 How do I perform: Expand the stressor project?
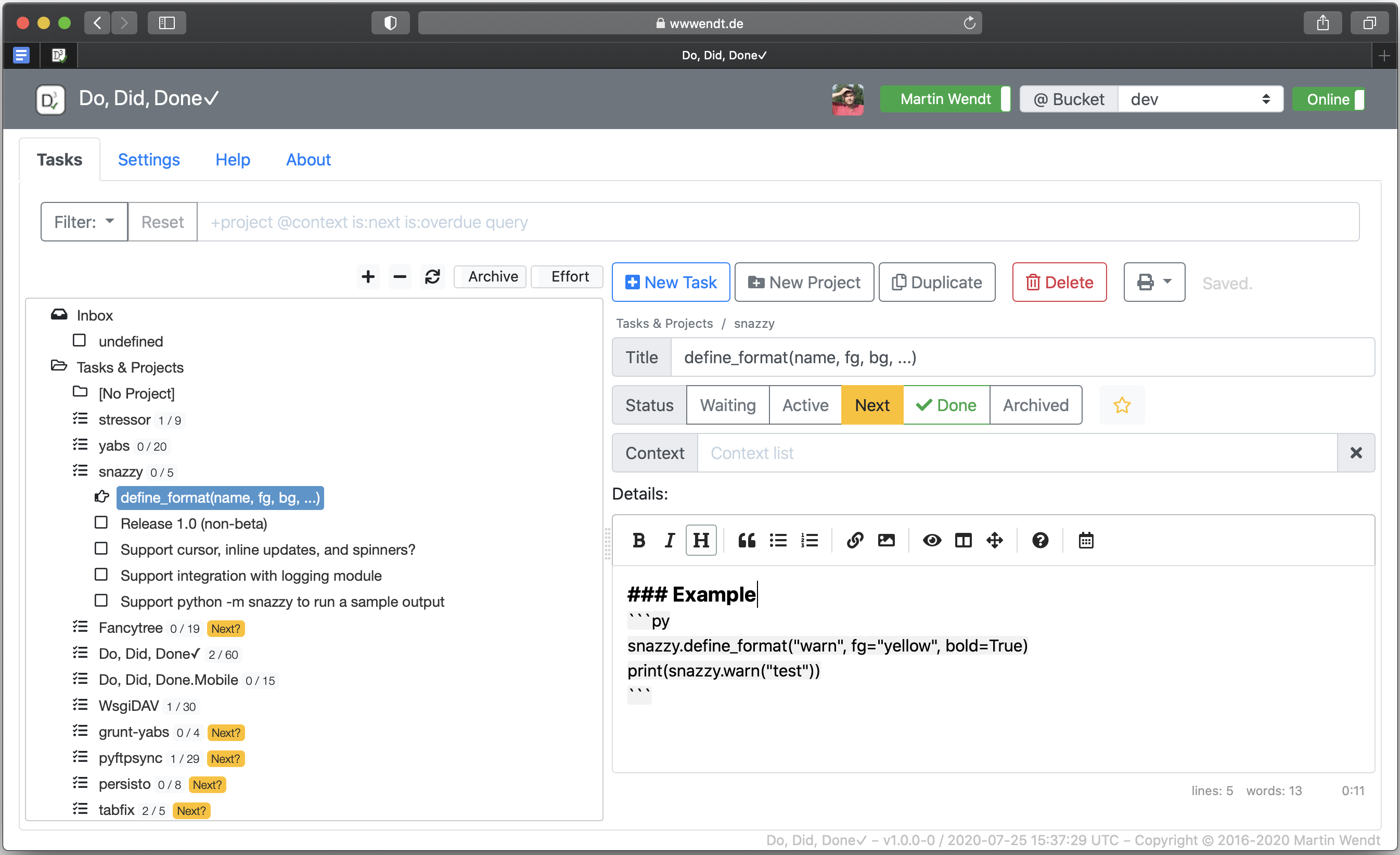coord(80,418)
